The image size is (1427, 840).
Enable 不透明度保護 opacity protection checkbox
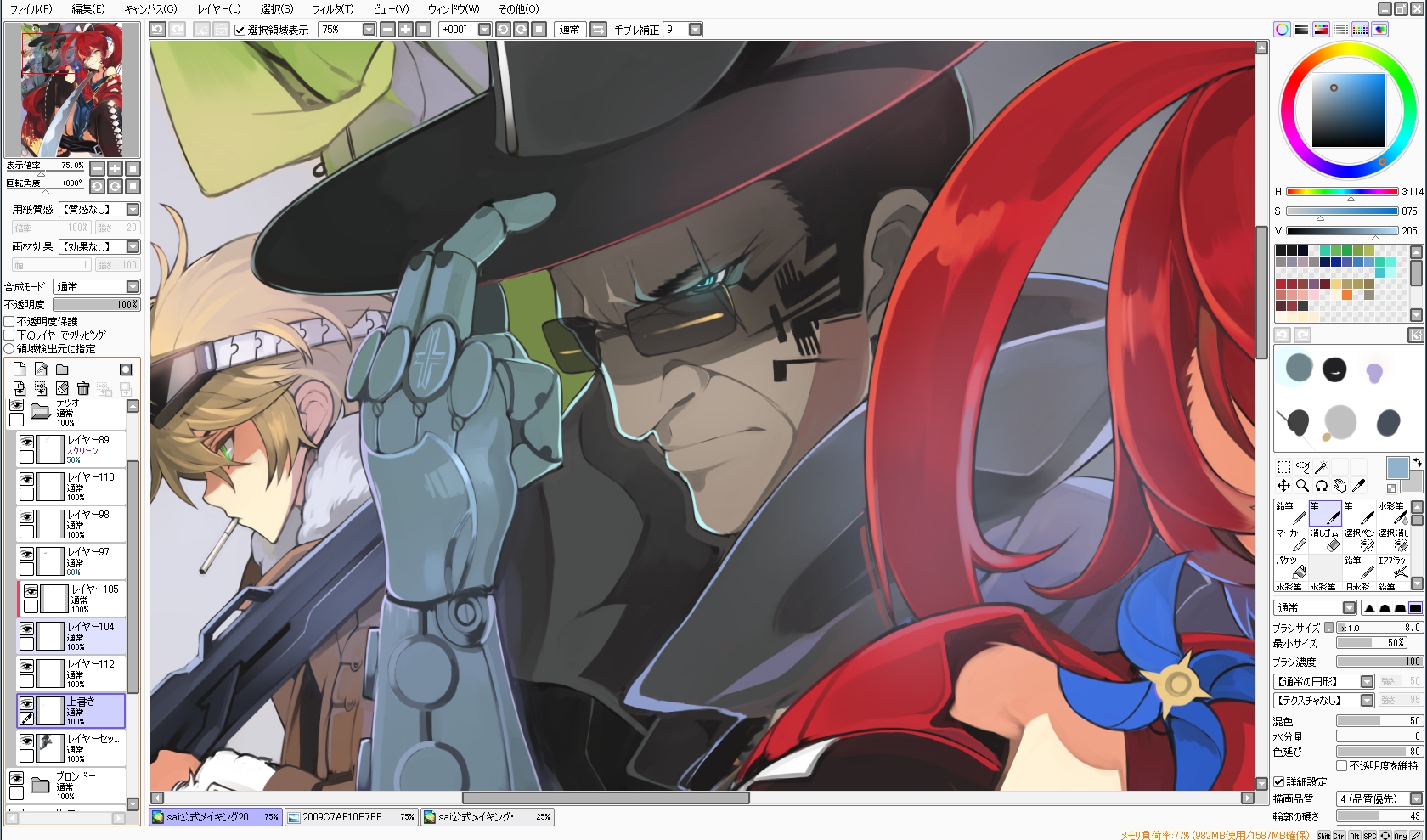coord(9,322)
